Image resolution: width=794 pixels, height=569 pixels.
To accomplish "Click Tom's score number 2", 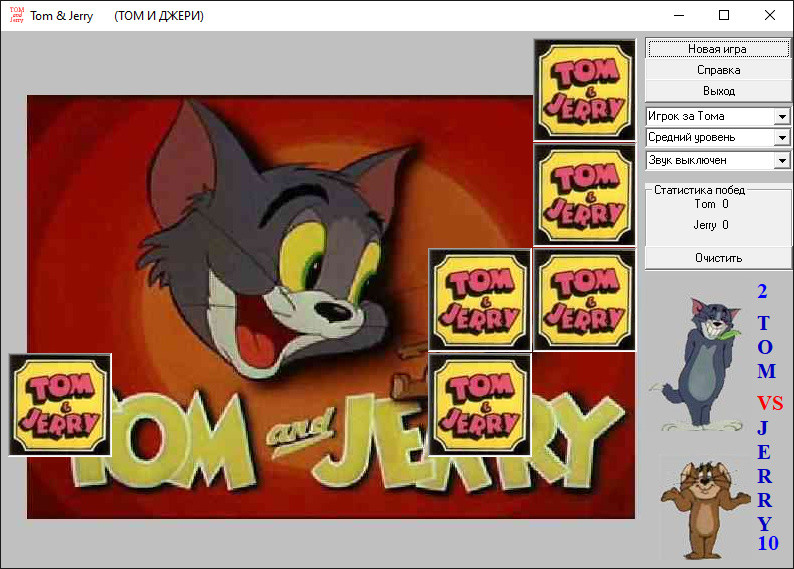I will tap(762, 292).
